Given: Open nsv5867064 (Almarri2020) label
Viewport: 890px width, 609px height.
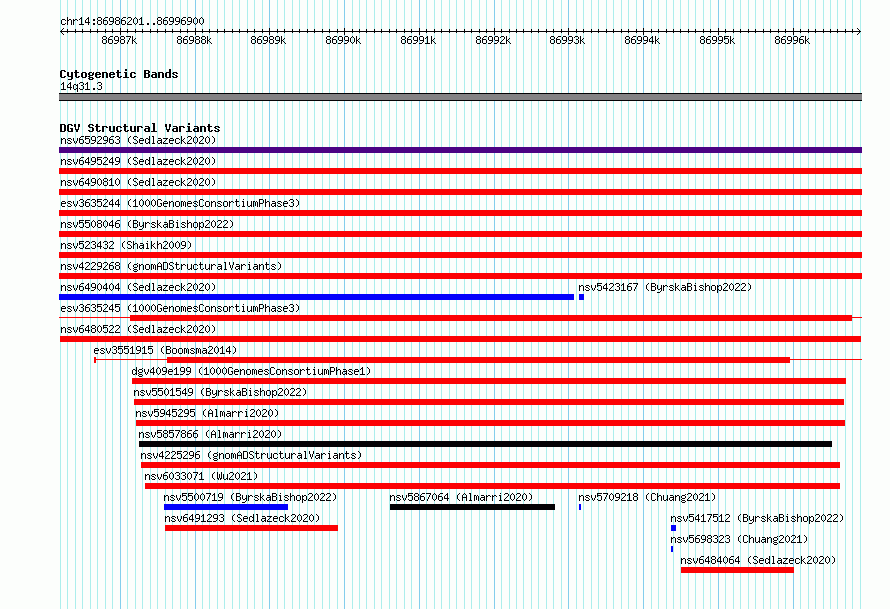Looking at the screenshot, I should pos(461,497).
